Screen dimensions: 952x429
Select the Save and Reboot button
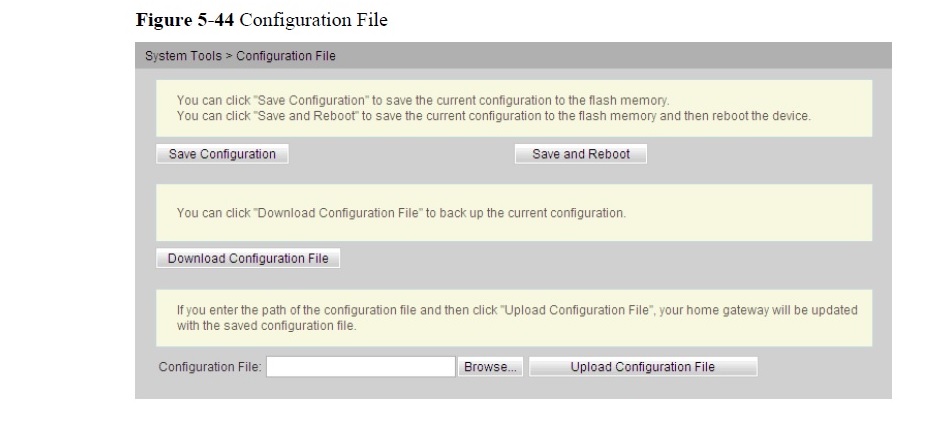581,154
